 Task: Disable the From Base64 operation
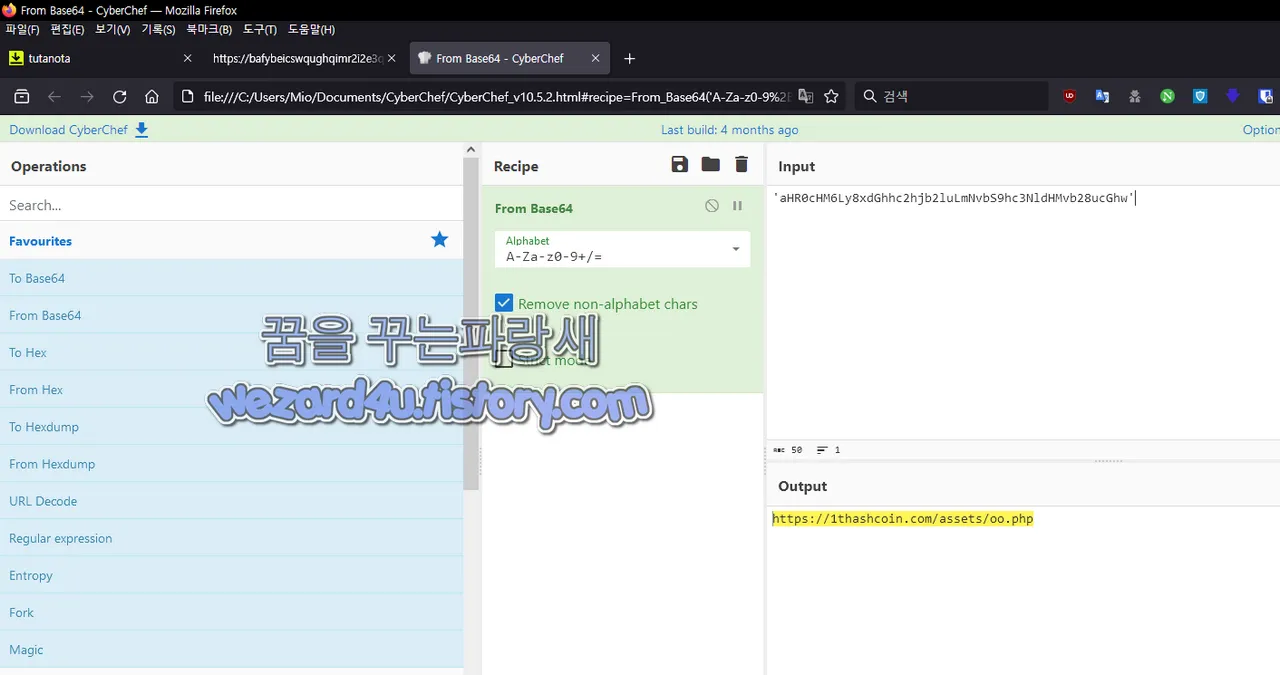point(712,206)
